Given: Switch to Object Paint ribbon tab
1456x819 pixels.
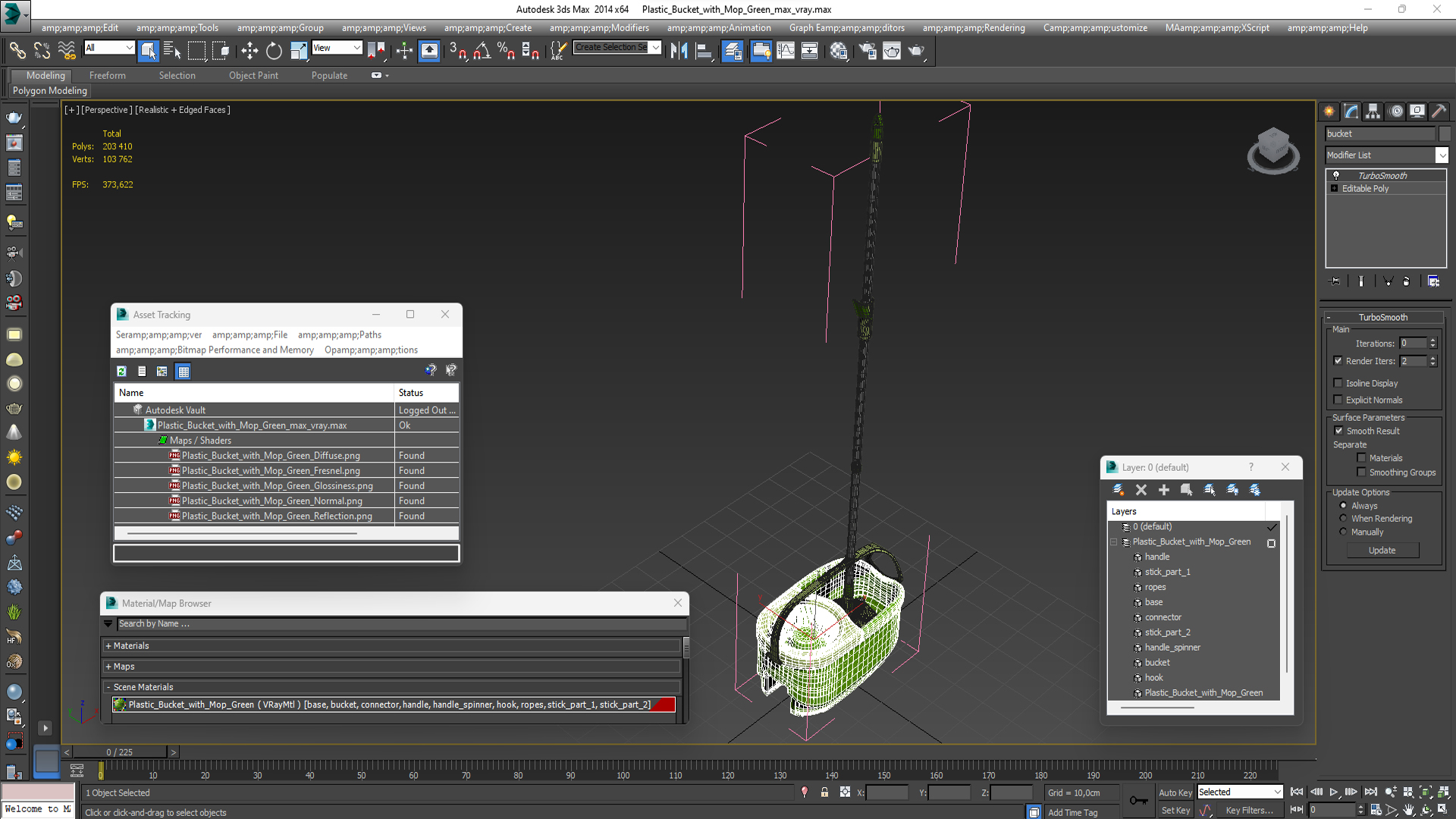Looking at the screenshot, I should (x=253, y=75).
